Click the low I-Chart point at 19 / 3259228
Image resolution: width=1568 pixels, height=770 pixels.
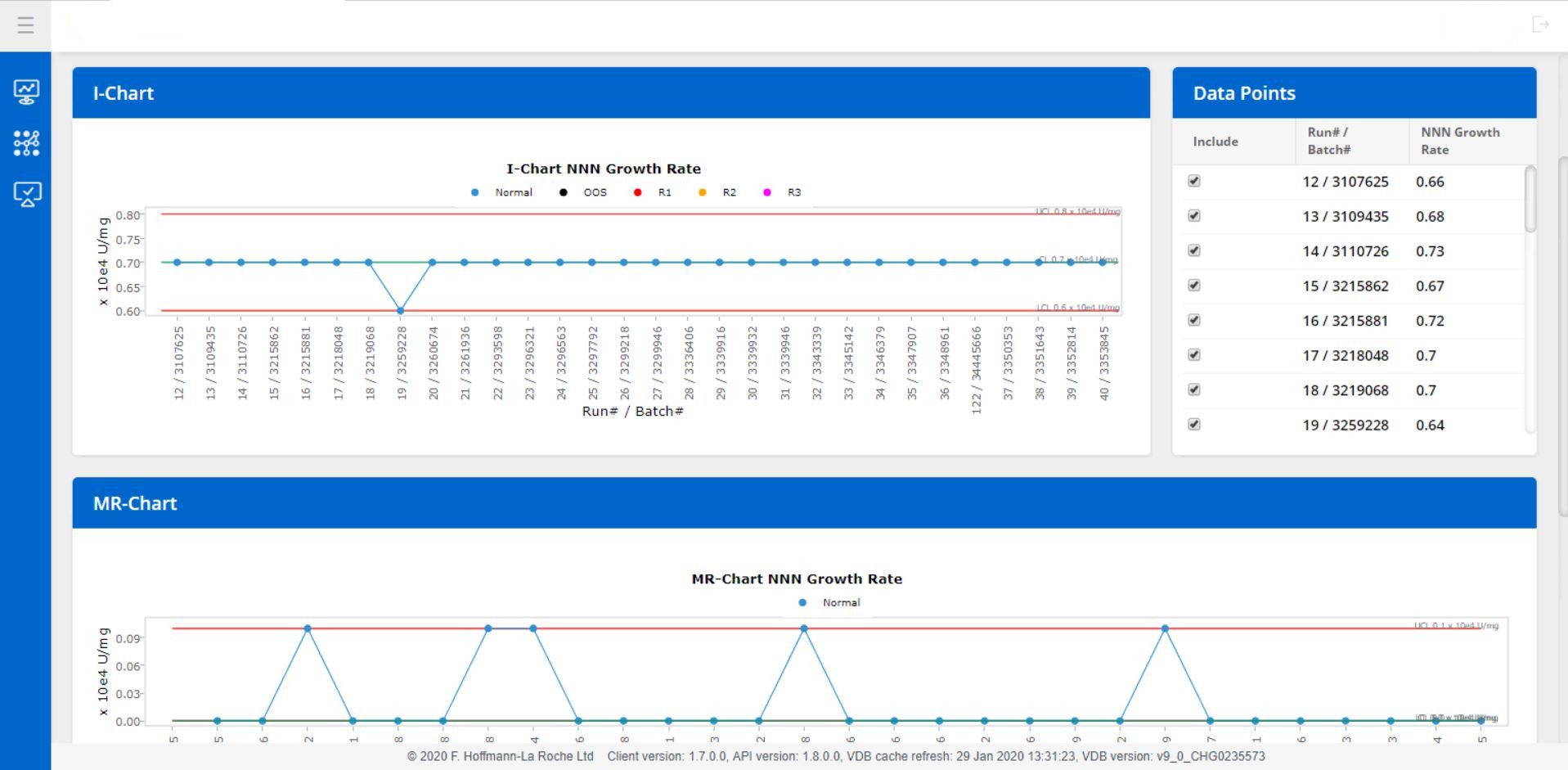tap(400, 310)
